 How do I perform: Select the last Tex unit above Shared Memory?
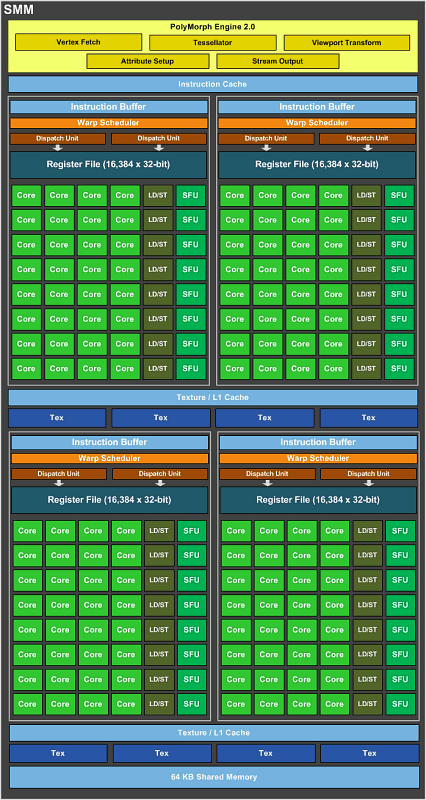pyautogui.click(x=369, y=753)
